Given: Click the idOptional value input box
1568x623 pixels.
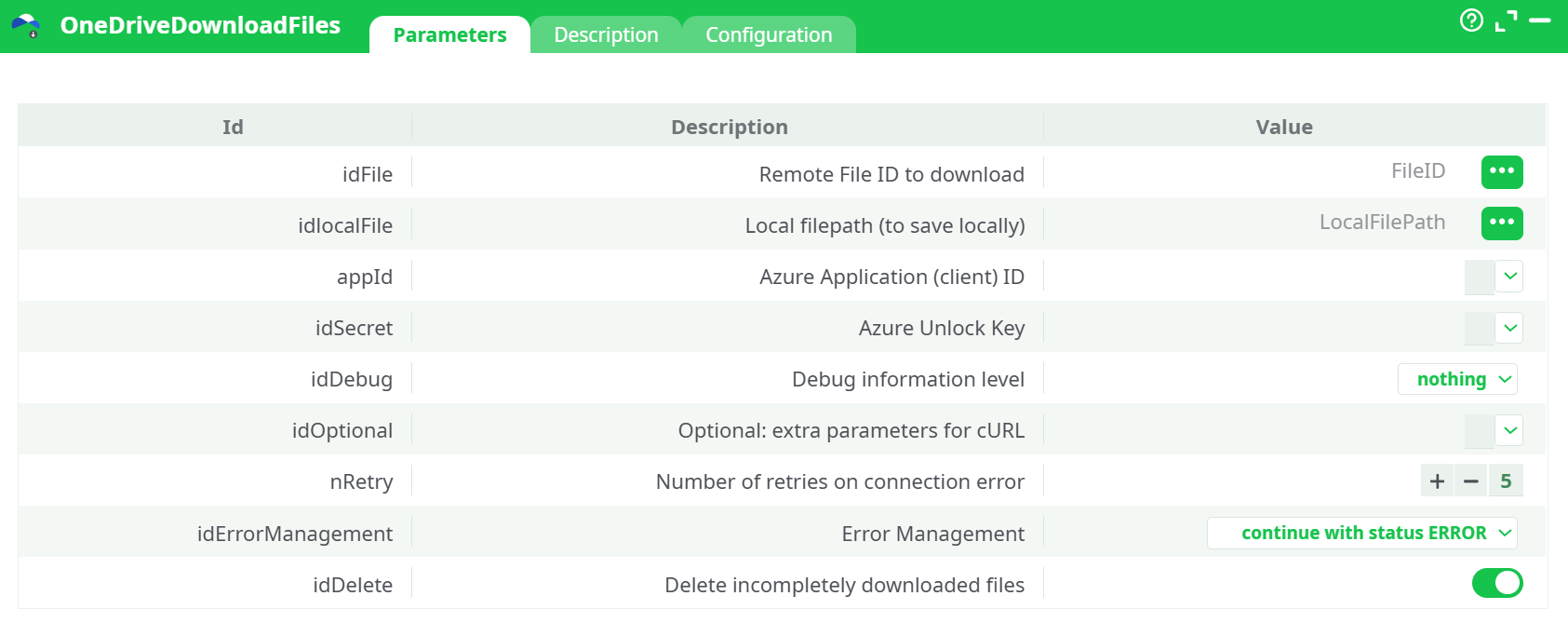Looking at the screenshot, I should click(1480, 430).
